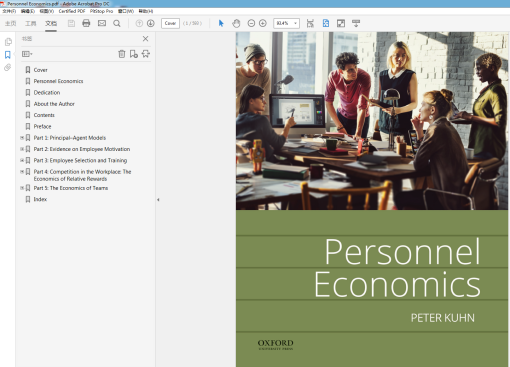The height and width of the screenshot is (367, 510).
Task: Click the page number input field
Action: click(x=170, y=23)
